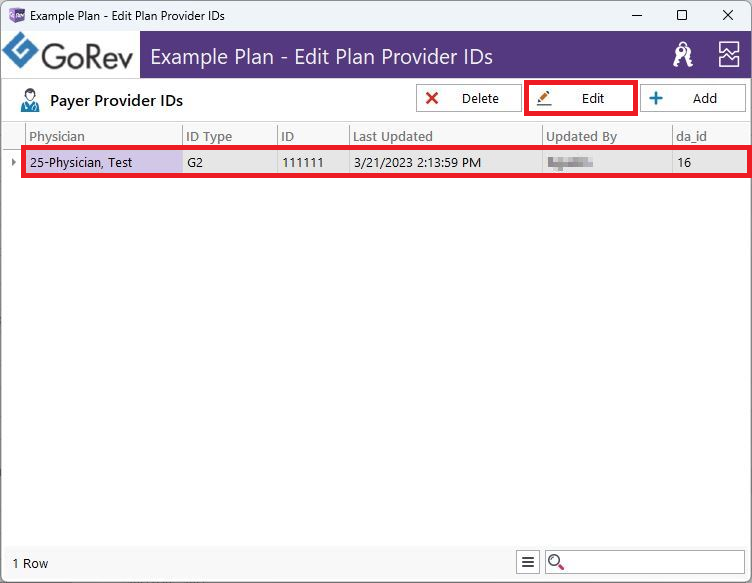This screenshot has width=752, height=583.
Task: Sort by the ID Type column header
Action: (230, 137)
